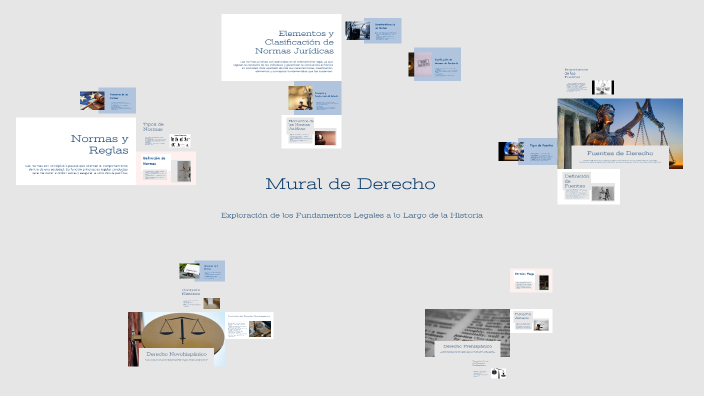Open the small scales subtopic below Derecho Prehispánico
This screenshot has height=396, width=704.
click(489, 369)
